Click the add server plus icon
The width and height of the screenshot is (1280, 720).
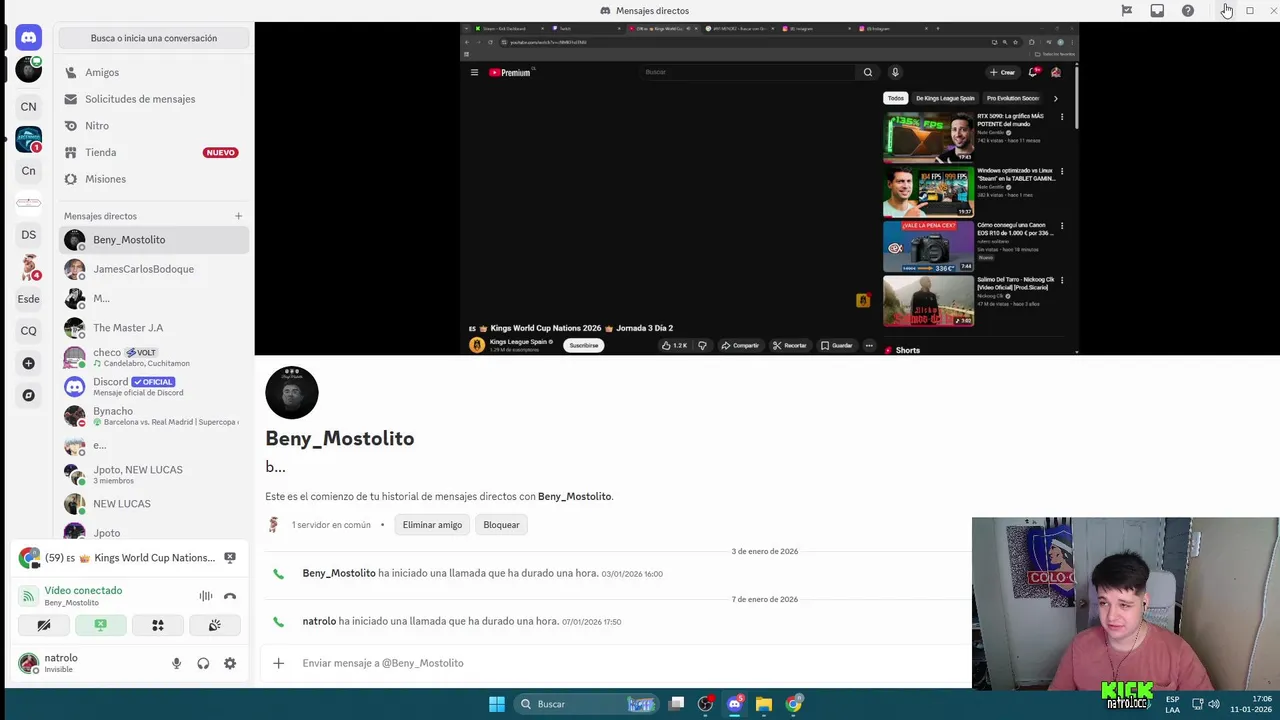28,363
